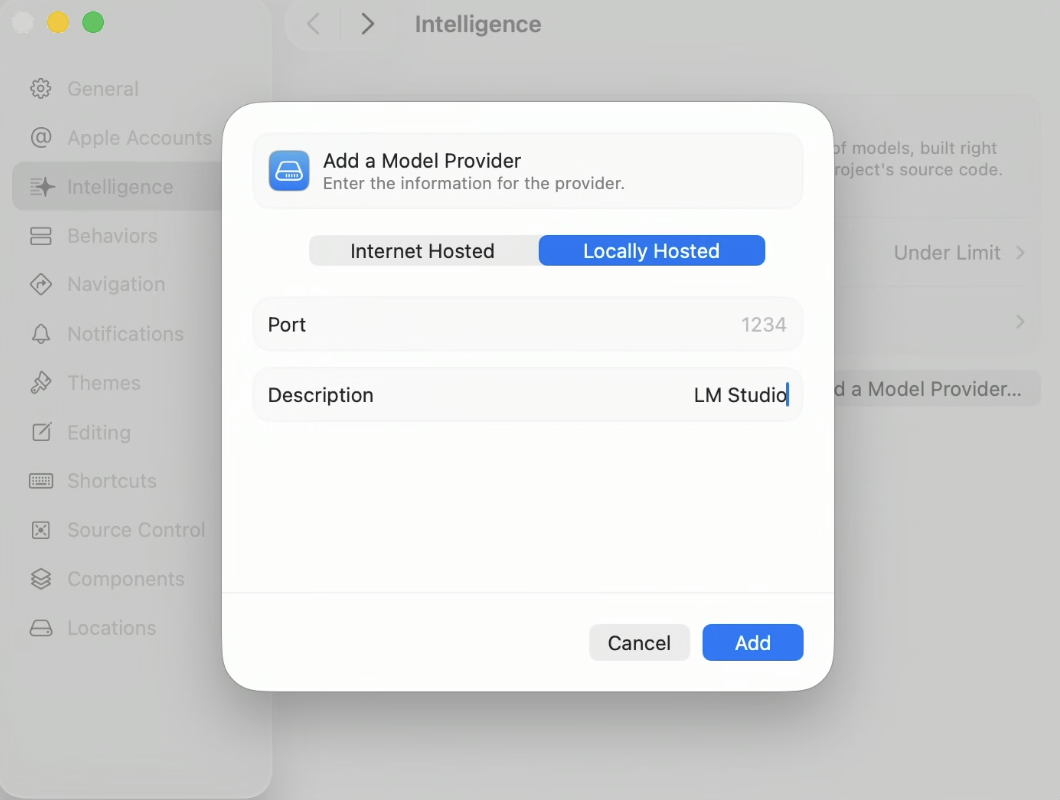
Task: Open Source Control settings pane
Action: (136, 530)
